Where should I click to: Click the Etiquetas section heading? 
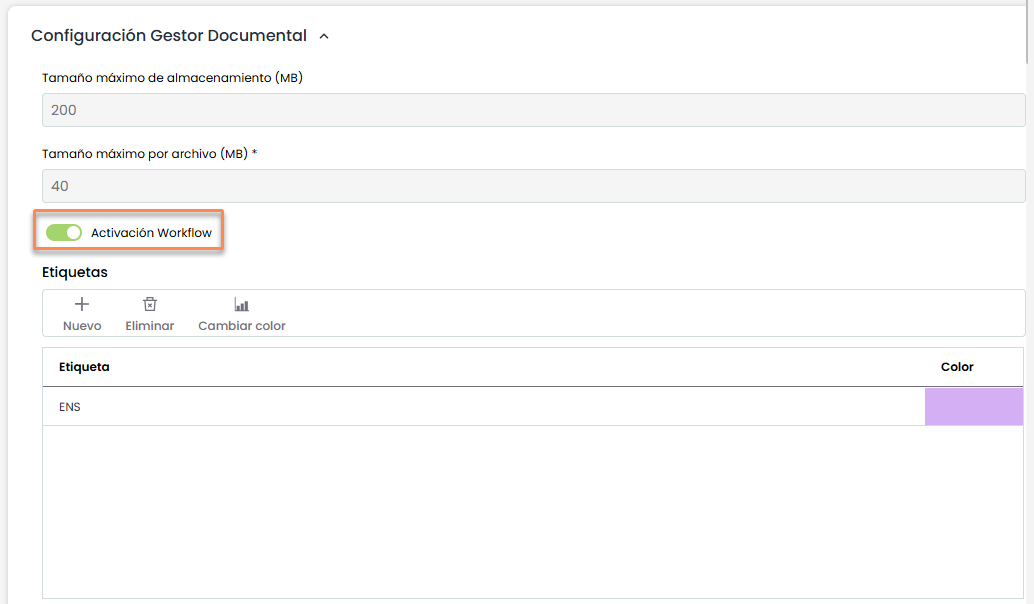[75, 272]
